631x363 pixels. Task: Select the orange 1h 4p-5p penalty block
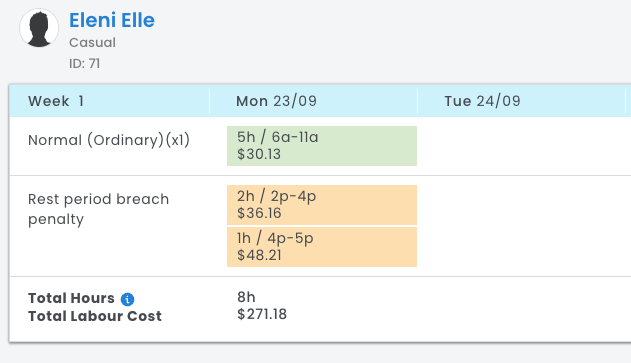click(322, 247)
